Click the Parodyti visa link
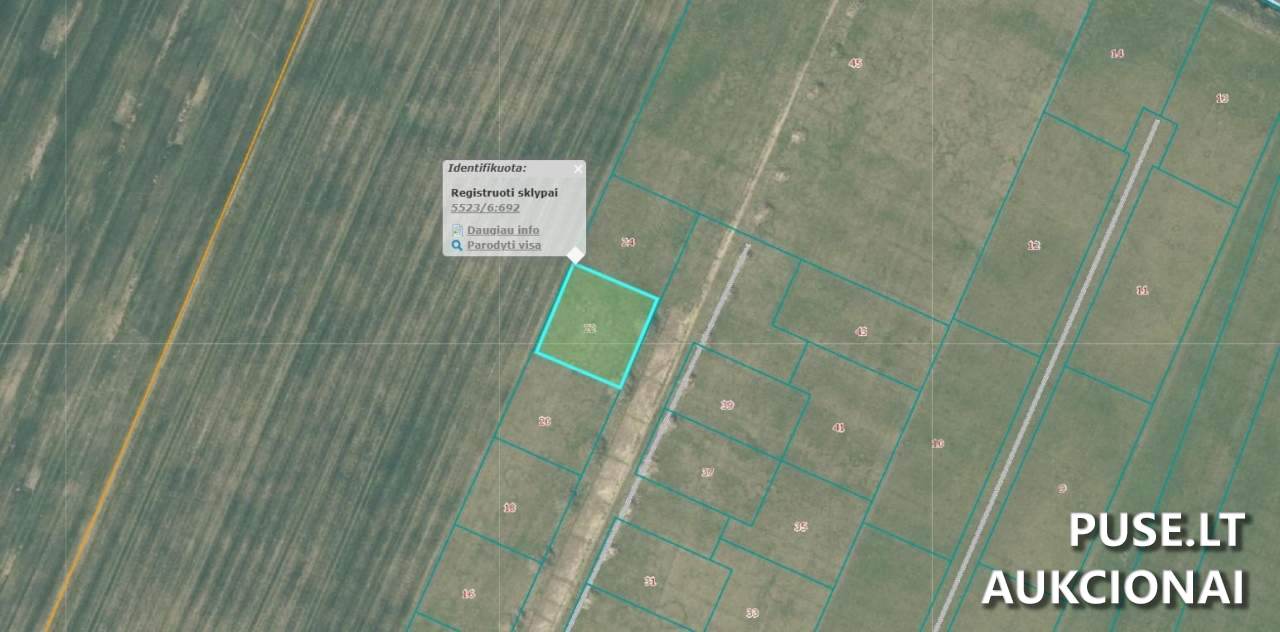The height and width of the screenshot is (632, 1280). coord(503,245)
